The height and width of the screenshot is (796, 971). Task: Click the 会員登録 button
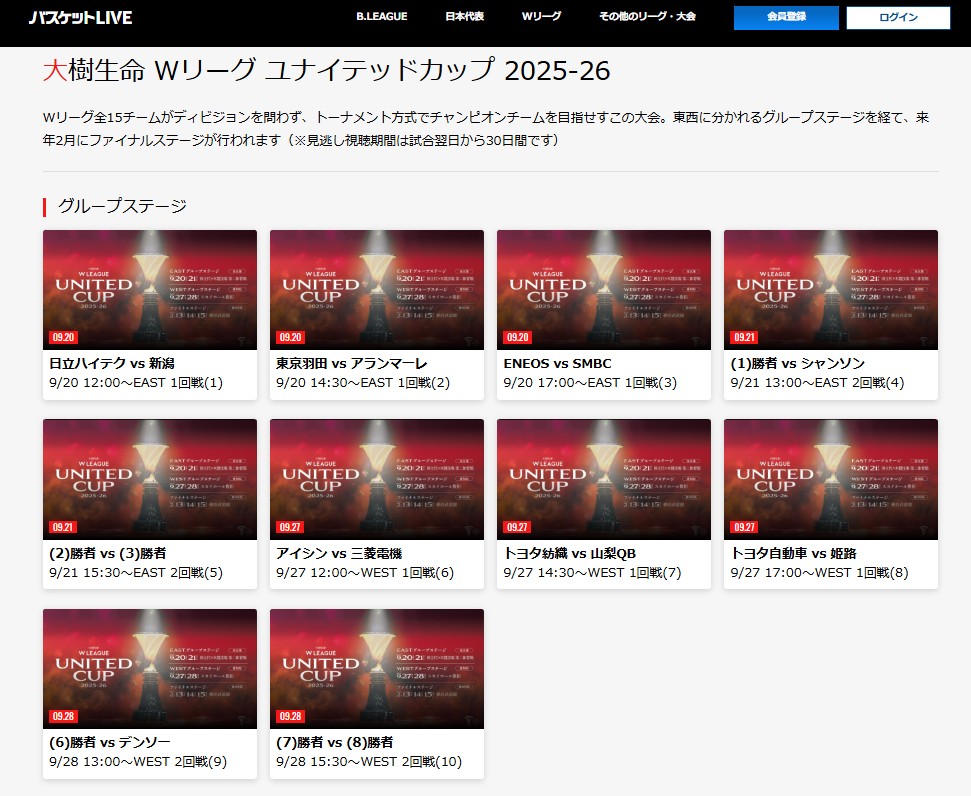click(786, 17)
